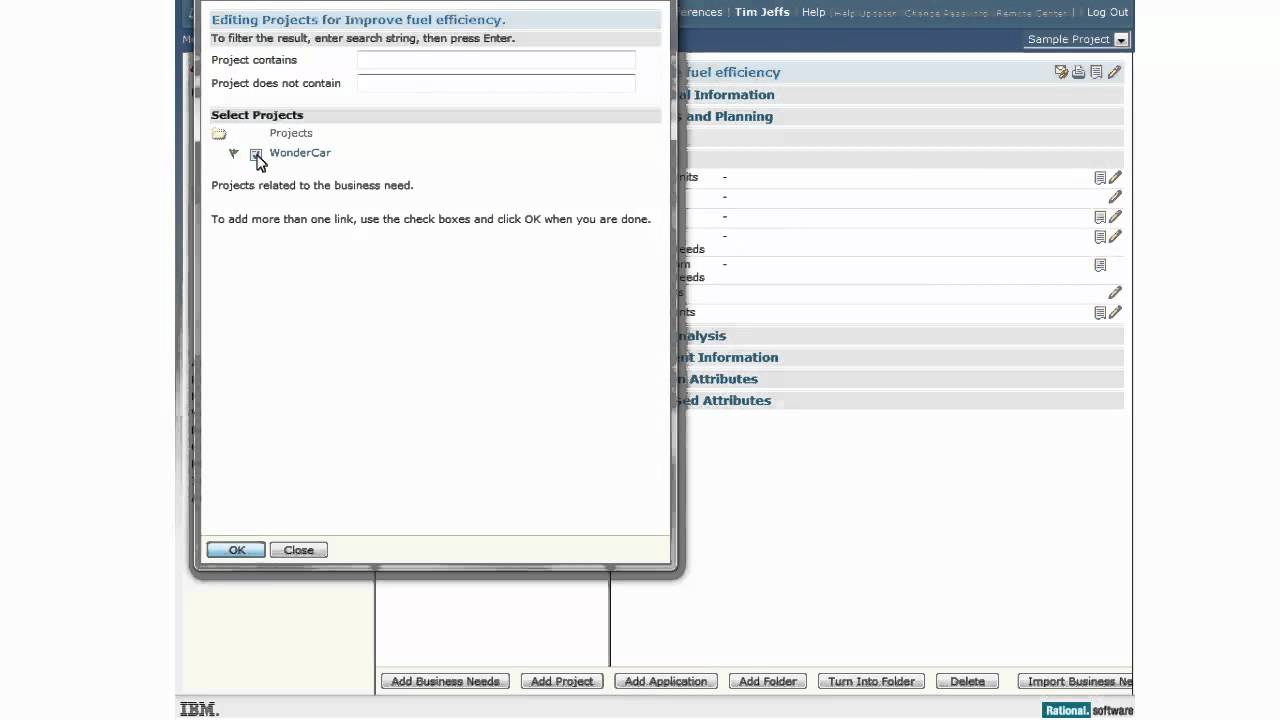Click the Turn Into Folder button
Viewport: 1280px width, 720px height.
coord(871,681)
